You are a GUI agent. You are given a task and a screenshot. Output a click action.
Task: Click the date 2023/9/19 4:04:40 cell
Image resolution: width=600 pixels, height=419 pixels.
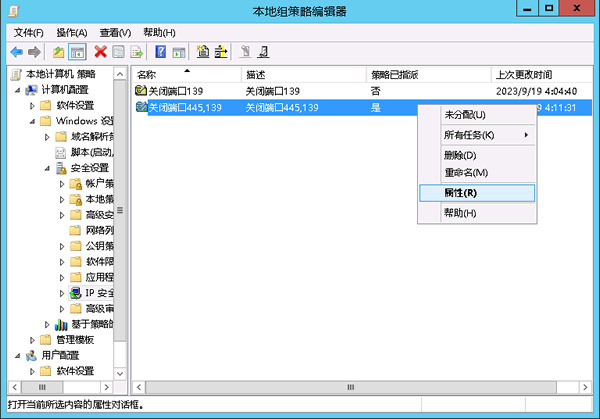tap(536, 91)
